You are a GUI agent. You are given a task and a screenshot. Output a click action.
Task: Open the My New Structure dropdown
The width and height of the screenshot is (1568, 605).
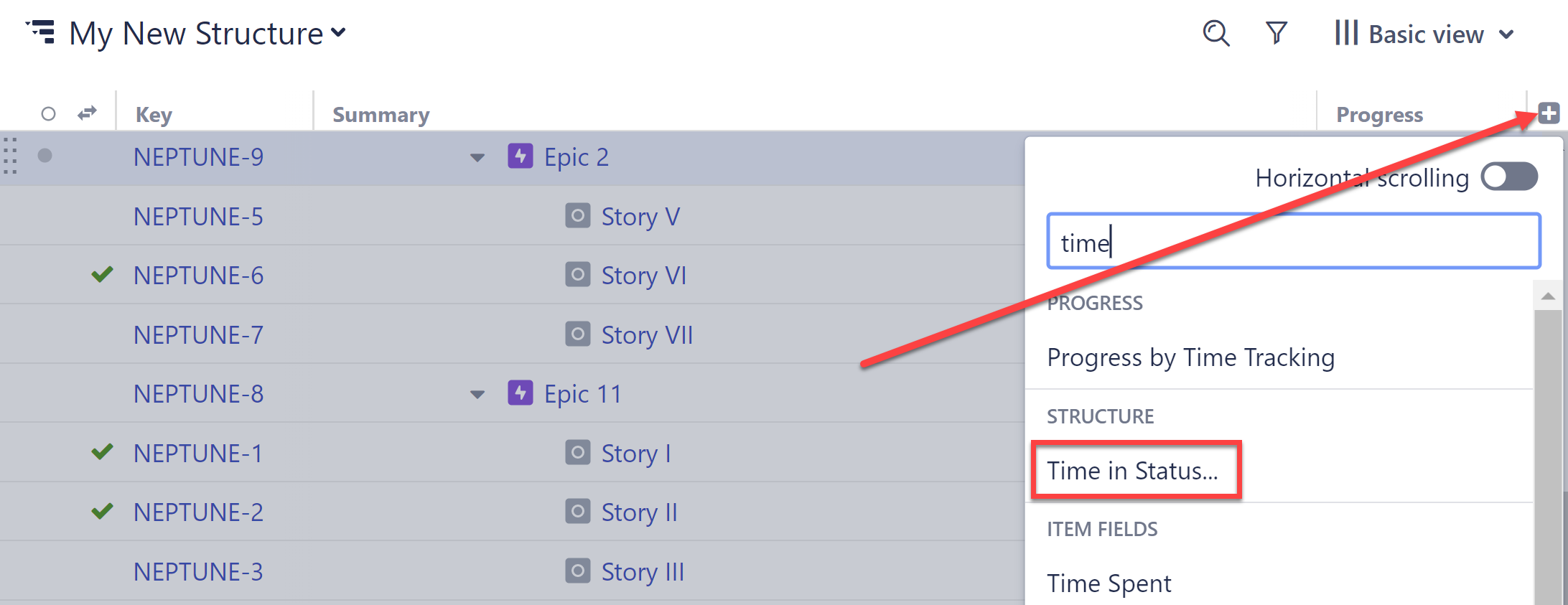pyautogui.click(x=339, y=33)
